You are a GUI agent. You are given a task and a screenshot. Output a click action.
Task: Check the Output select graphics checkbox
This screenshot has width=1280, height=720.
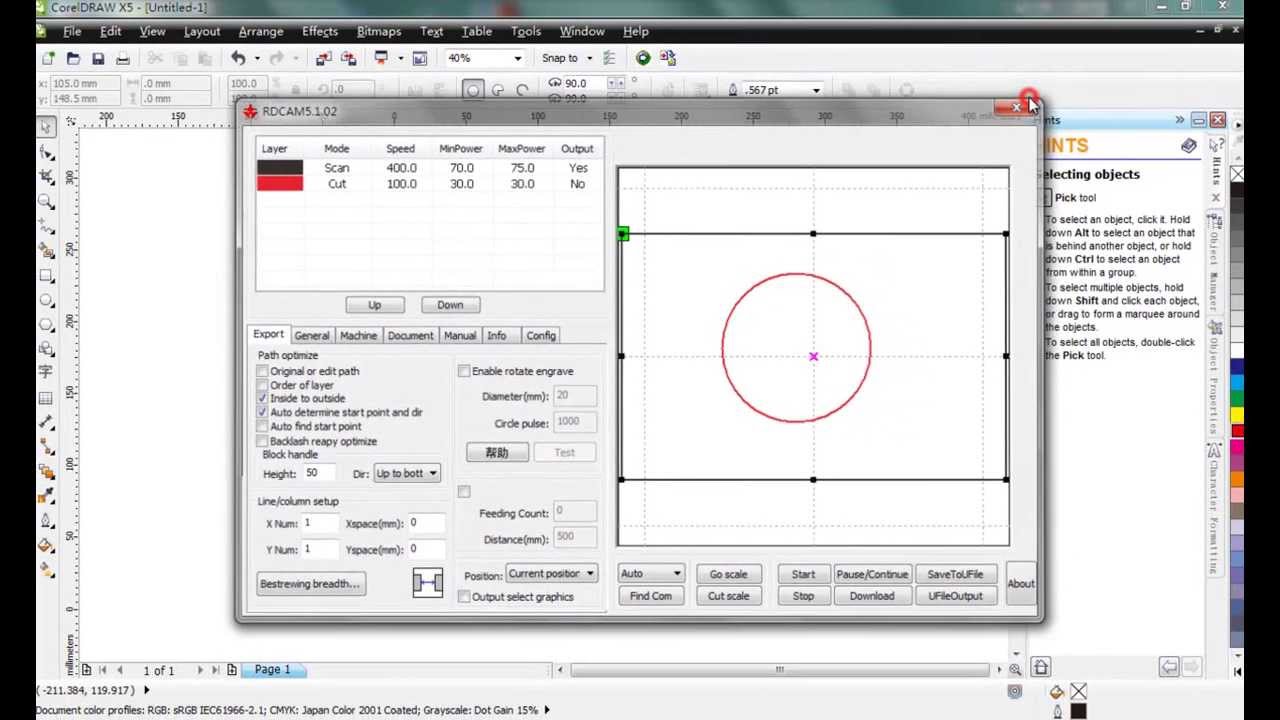464,597
